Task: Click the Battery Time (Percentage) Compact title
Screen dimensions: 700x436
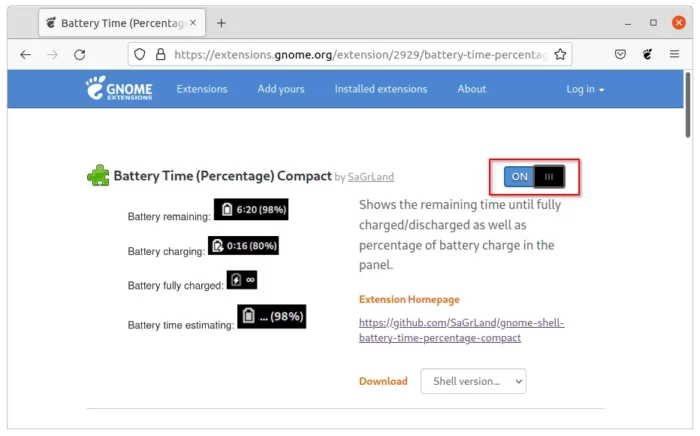Action: [x=222, y=176]
